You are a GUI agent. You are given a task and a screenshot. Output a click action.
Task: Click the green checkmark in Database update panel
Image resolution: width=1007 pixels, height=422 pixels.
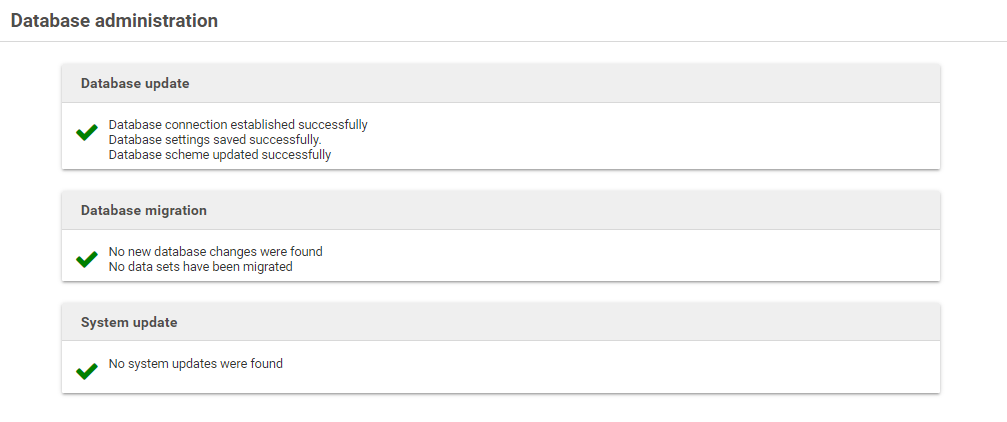86,132
